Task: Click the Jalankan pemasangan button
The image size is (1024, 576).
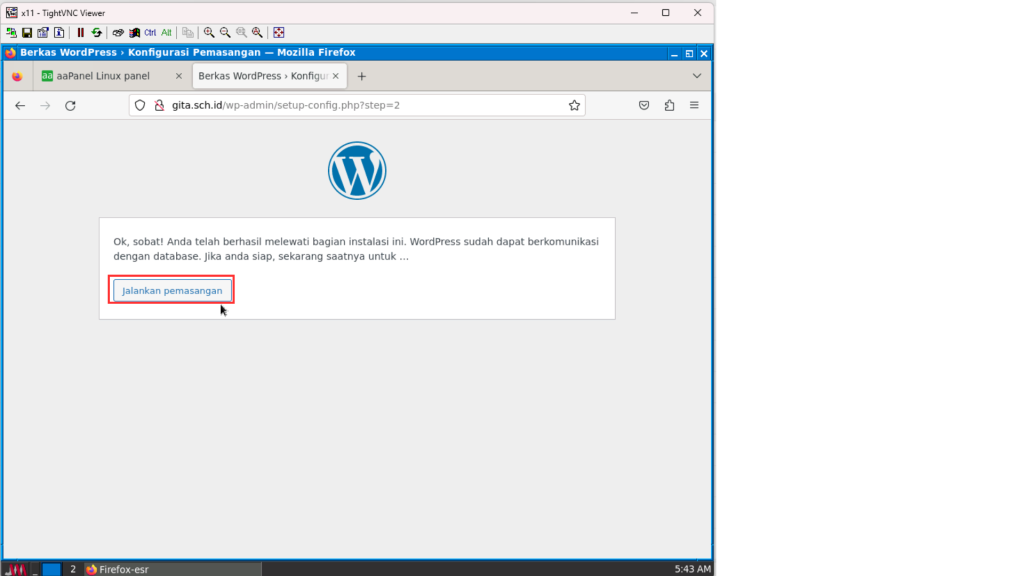Action: point(172,290)
